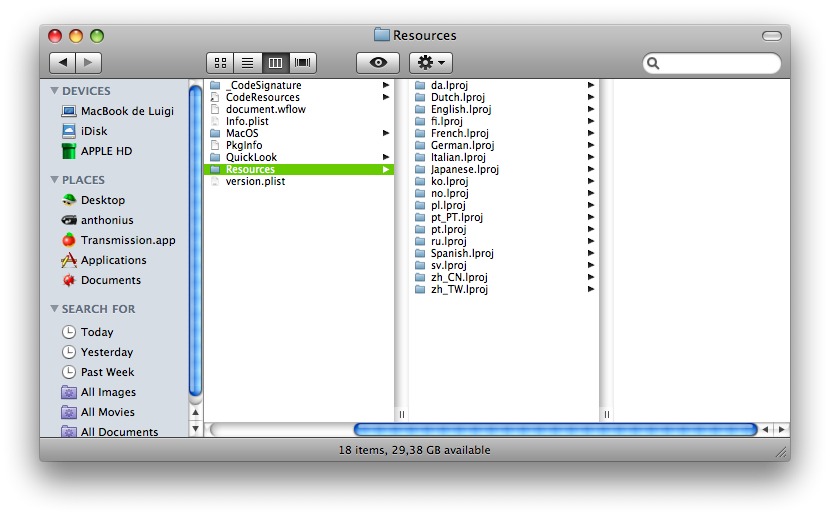Open APPLE HD volume

click(x=96, y=151)
